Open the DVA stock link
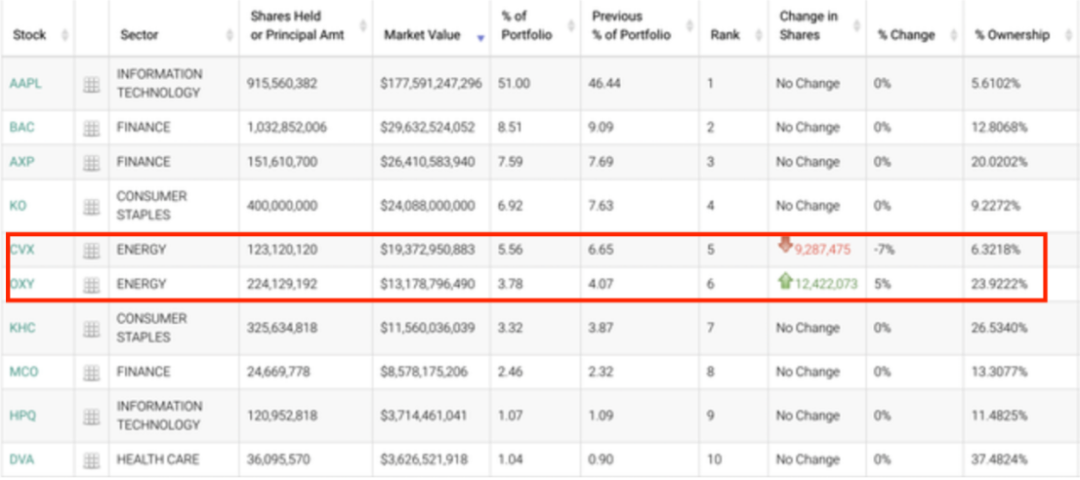The height and width of the screenshot is (480, 1080). (x=22, y=460)
